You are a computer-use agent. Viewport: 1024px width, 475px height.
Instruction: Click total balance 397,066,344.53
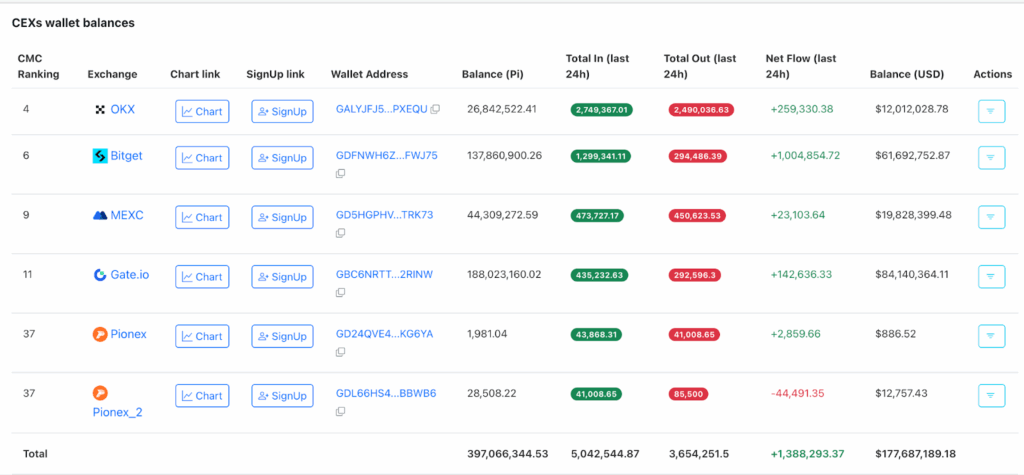[x=507, y=453]
